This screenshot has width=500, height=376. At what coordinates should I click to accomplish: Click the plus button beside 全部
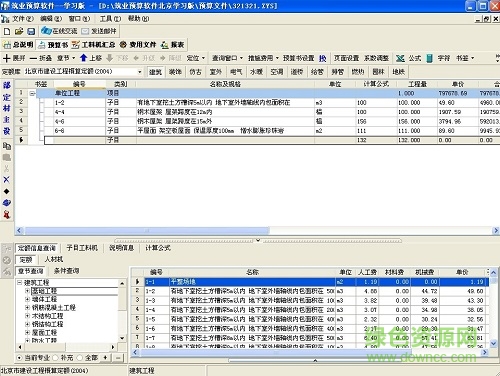pyautogui.click(x=106, y=358)
